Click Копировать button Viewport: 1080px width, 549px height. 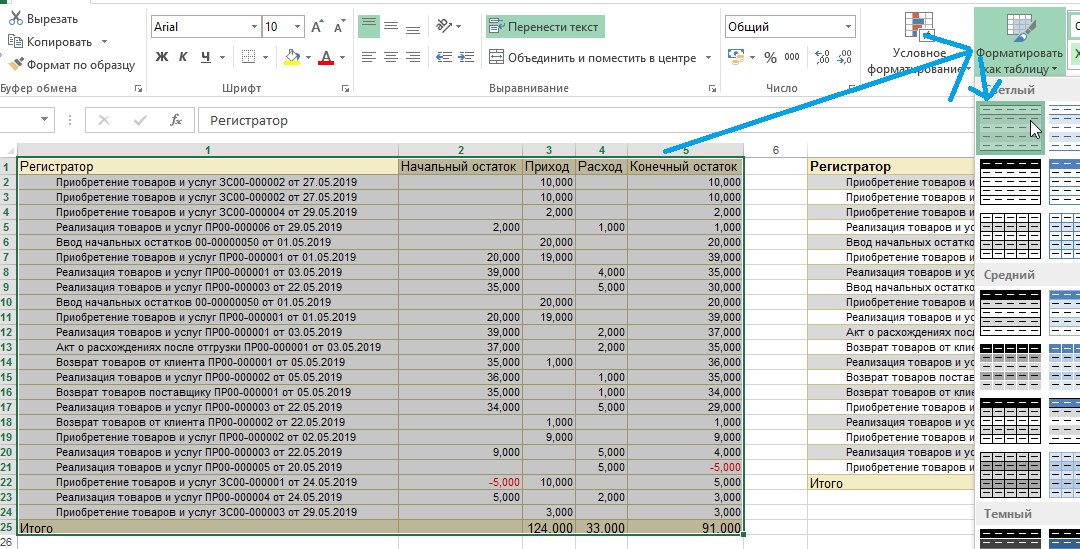tap(50, 42)
